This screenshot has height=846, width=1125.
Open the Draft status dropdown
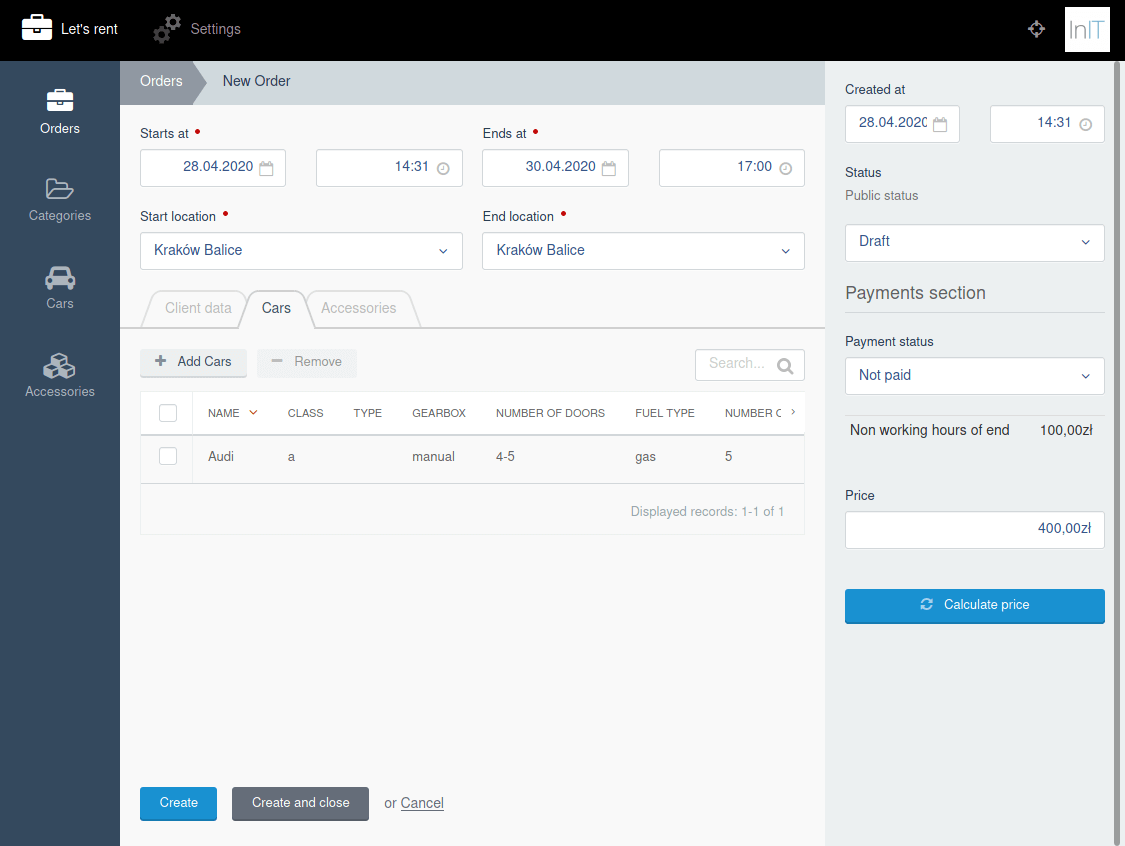pyautogui.click(x=974, y=243)
